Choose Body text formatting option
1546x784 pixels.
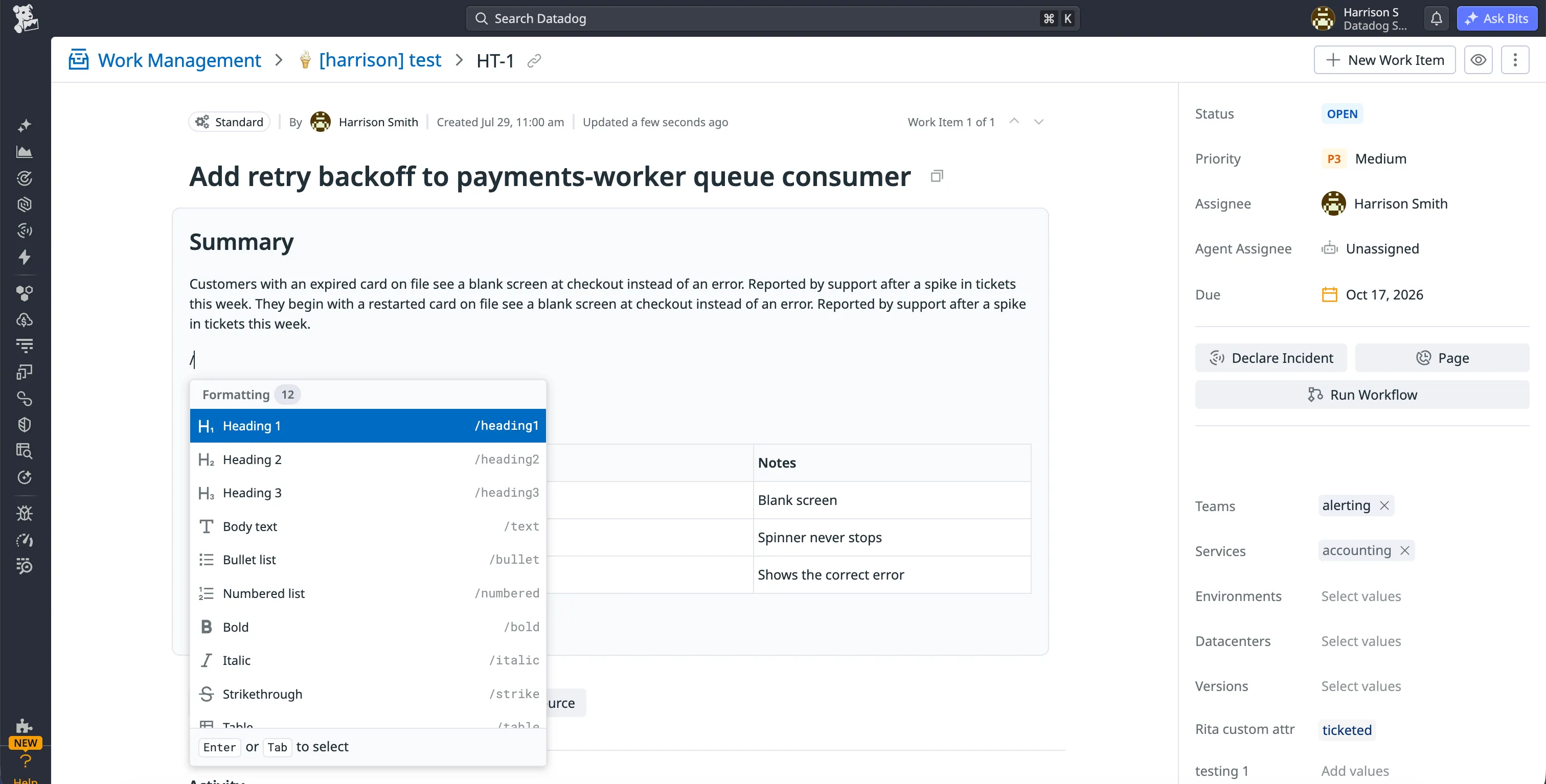coord(368,526)
